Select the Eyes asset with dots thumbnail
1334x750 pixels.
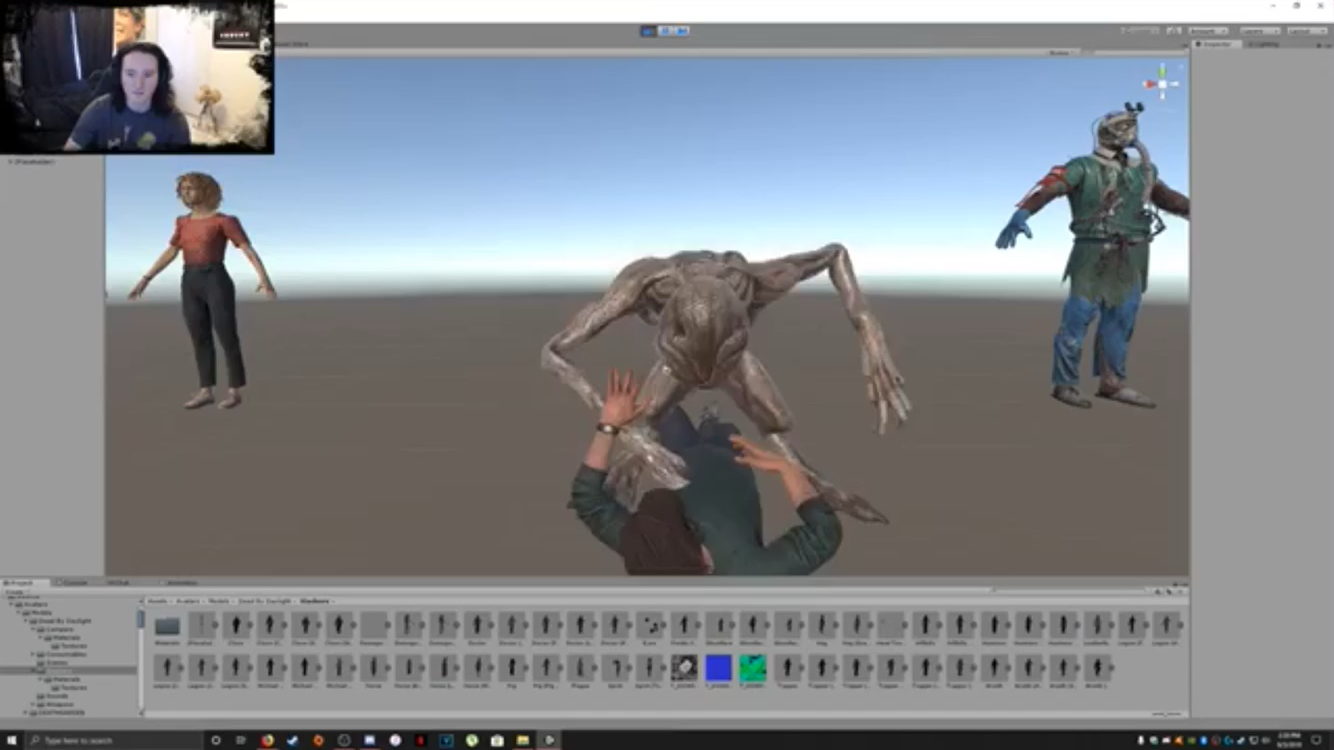pos(650,626)
